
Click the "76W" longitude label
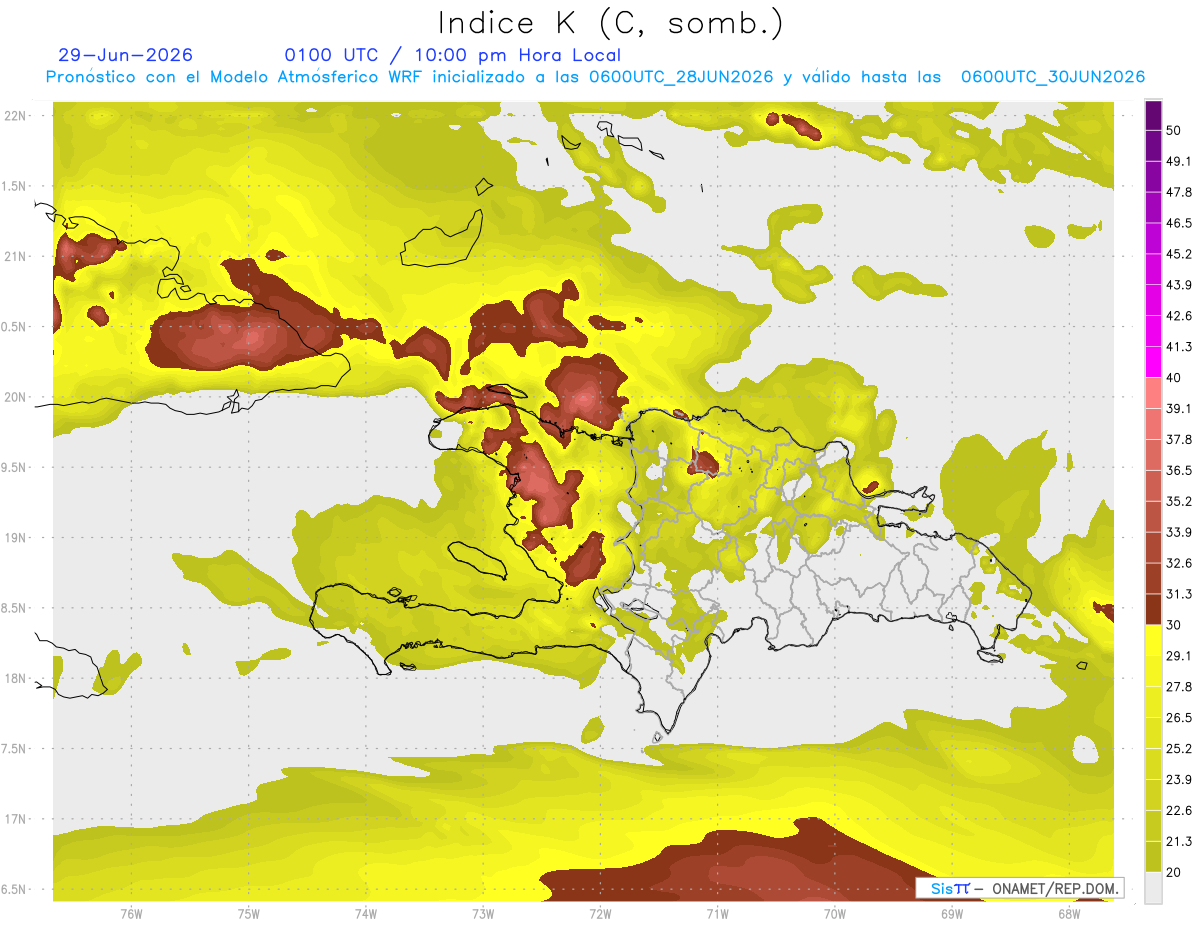tap(131, 913)
